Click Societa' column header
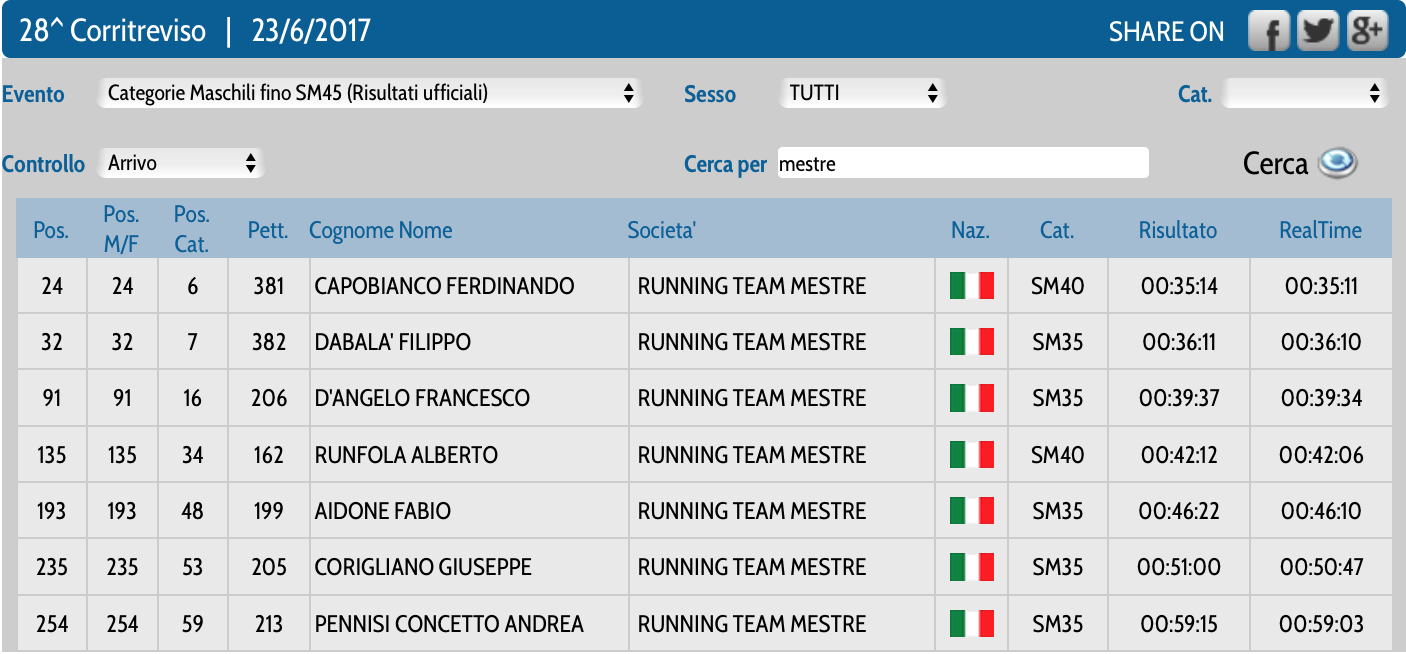This screenshot has height=654, width=1406. coord(661,230)
